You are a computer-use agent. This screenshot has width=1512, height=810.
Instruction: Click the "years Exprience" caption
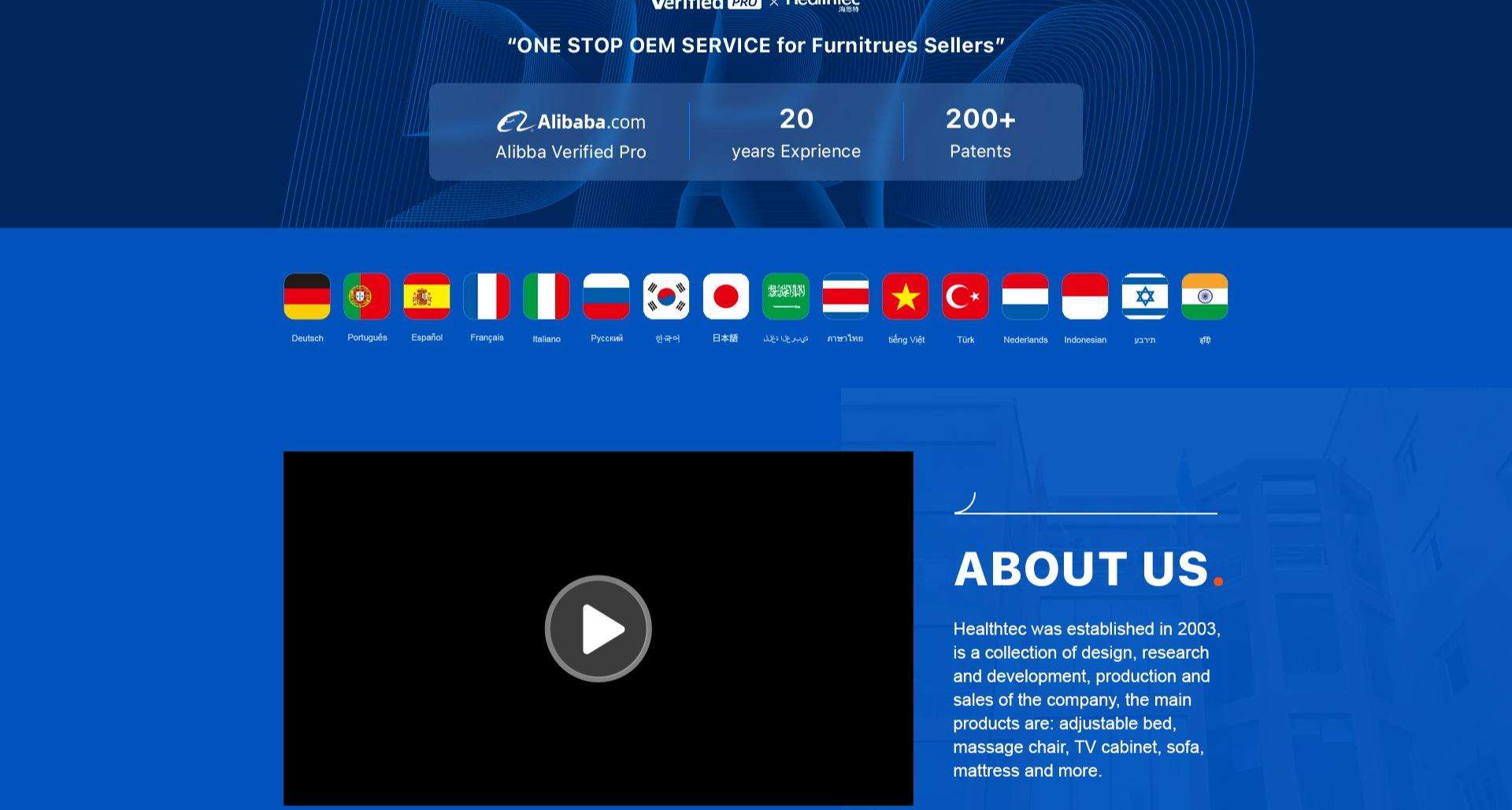point(796,151)
